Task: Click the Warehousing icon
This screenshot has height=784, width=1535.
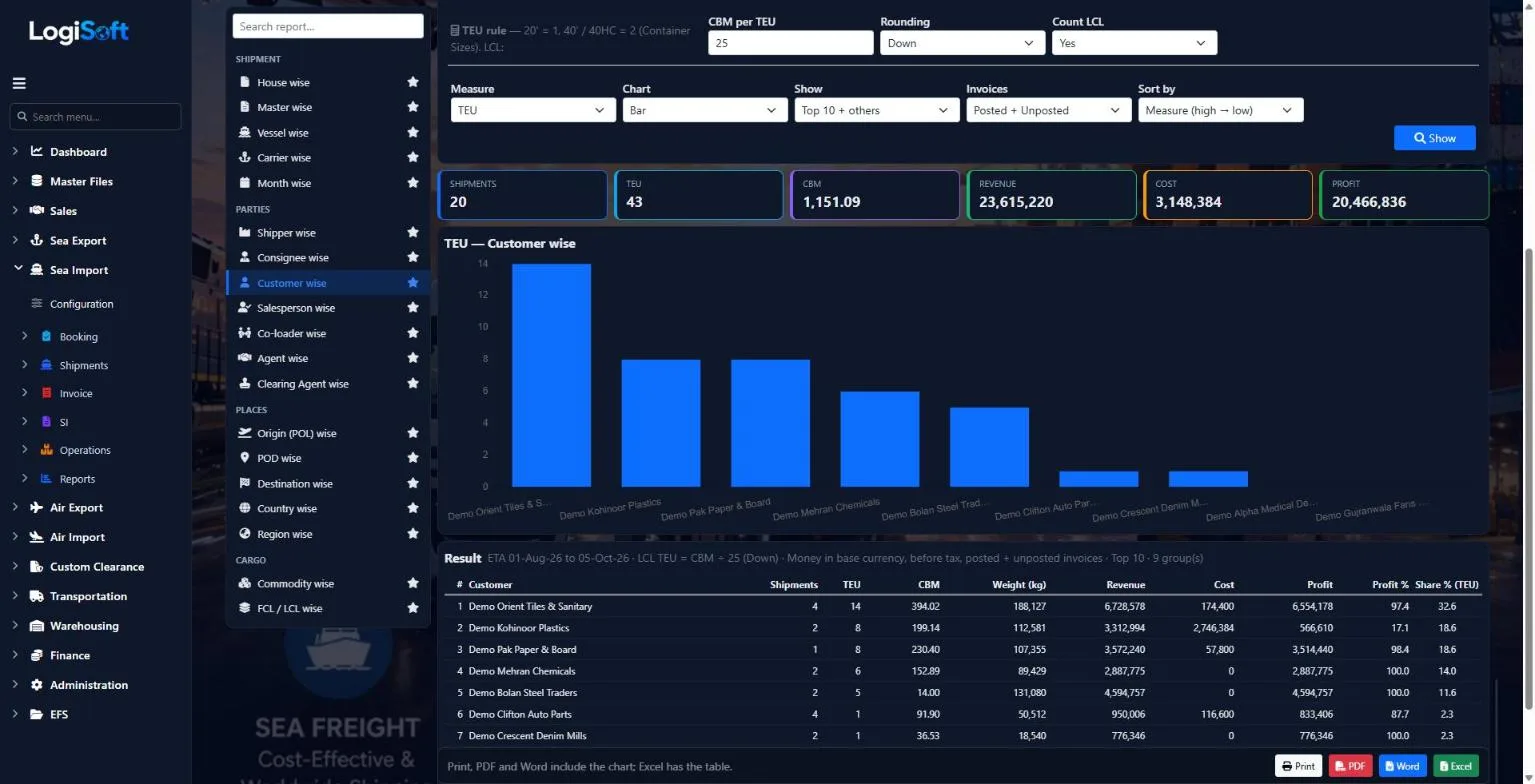Action: click(37, 626)
